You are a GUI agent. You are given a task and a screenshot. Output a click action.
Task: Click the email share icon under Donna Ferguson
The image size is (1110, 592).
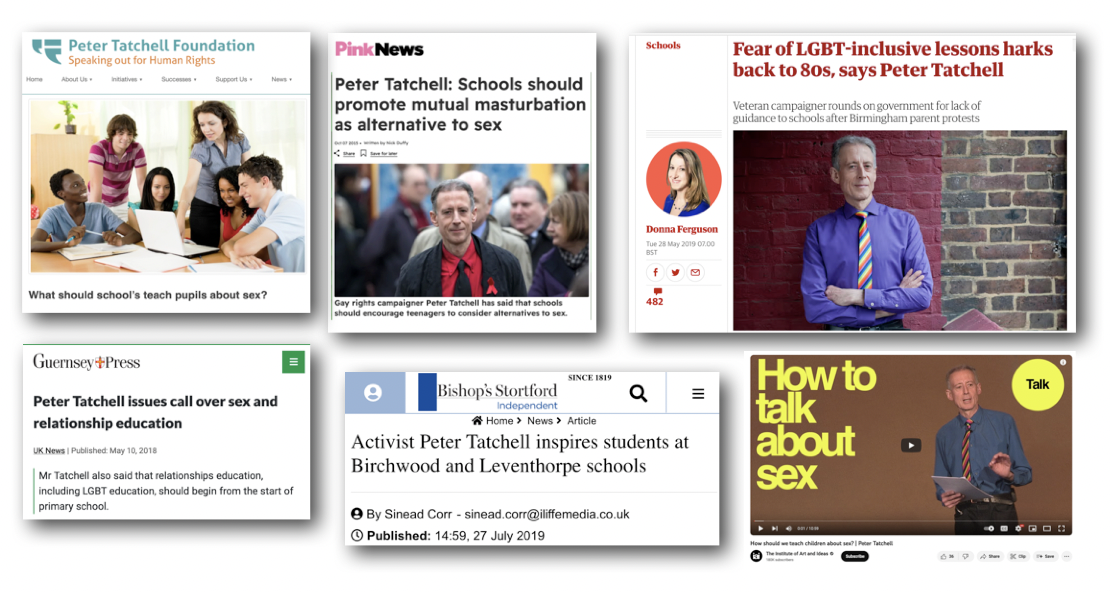click(x=696, y=272)
